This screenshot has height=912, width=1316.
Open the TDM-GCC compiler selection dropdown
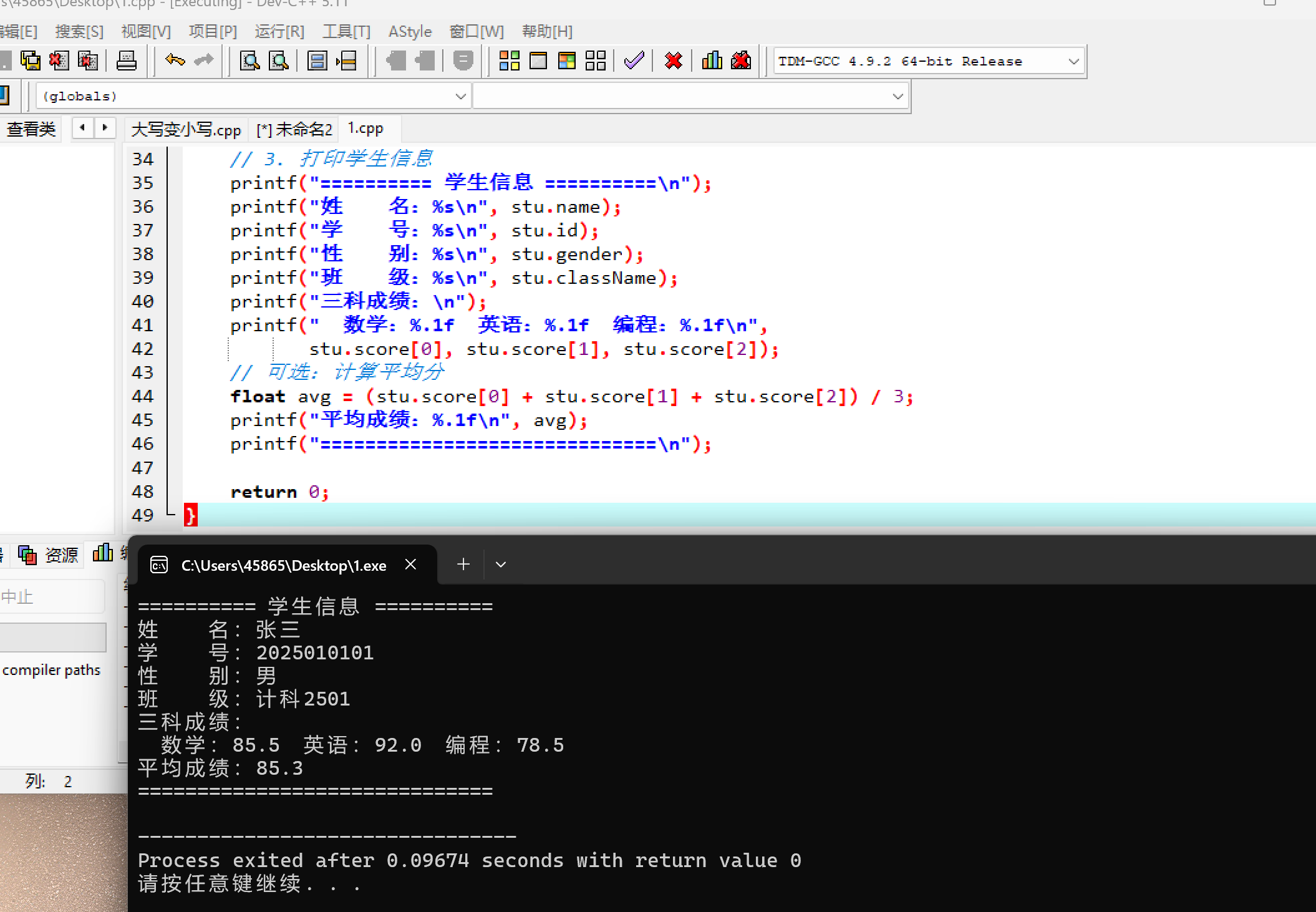(x=1073, y=61)
